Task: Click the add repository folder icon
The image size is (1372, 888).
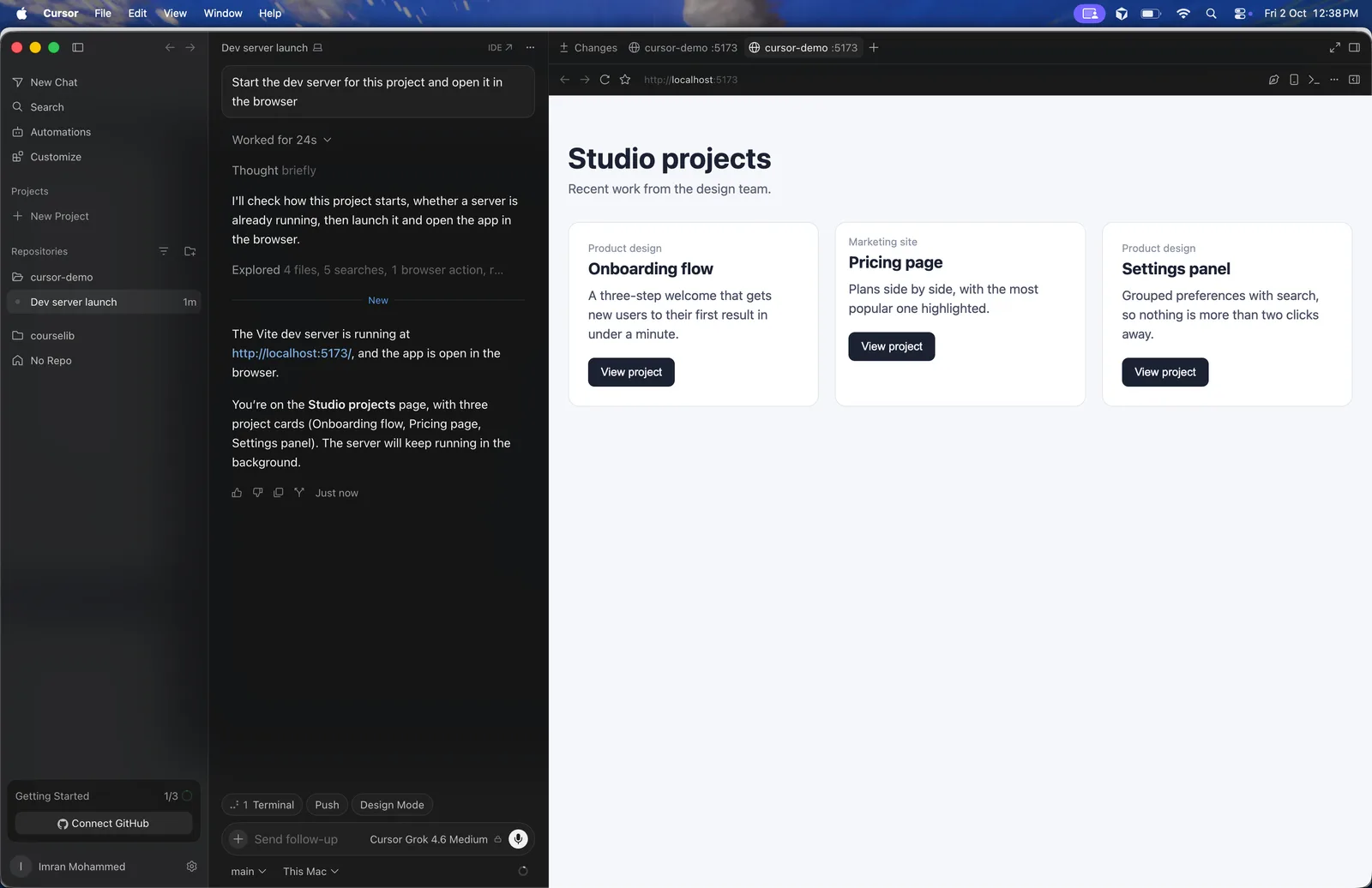Action: [190, 251]
